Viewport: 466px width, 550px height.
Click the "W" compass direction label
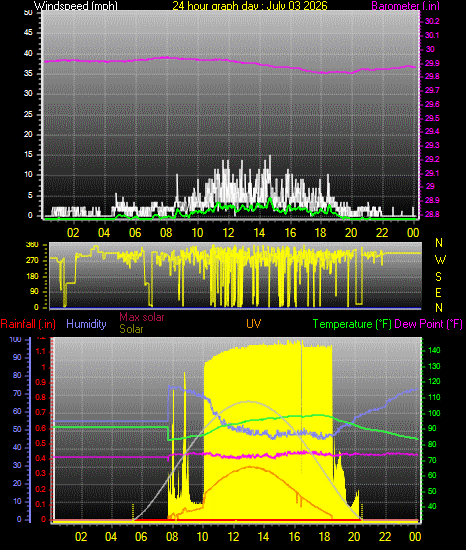[440, 260]
